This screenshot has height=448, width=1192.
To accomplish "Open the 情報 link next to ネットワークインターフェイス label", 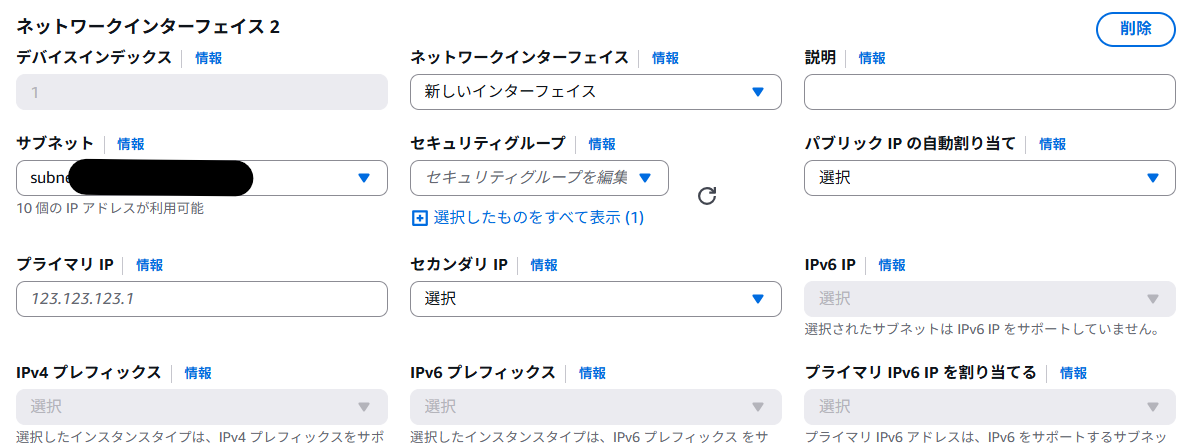I will 665,58.
